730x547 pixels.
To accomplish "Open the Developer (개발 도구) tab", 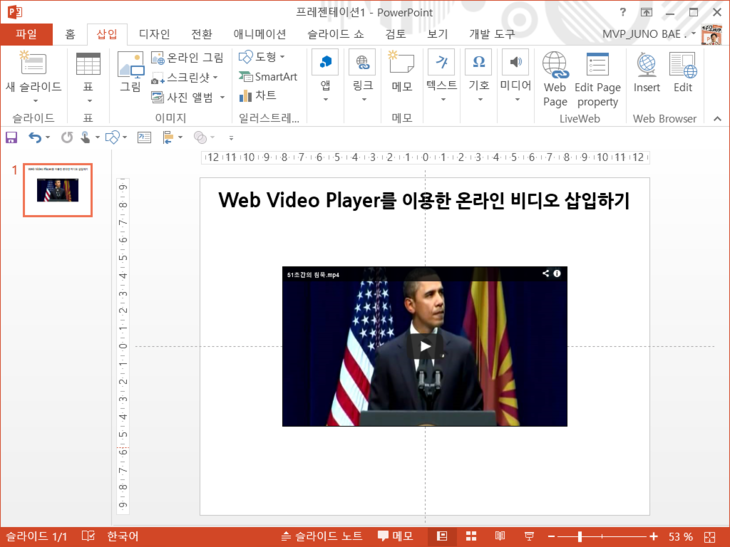I will coord(492,34).
